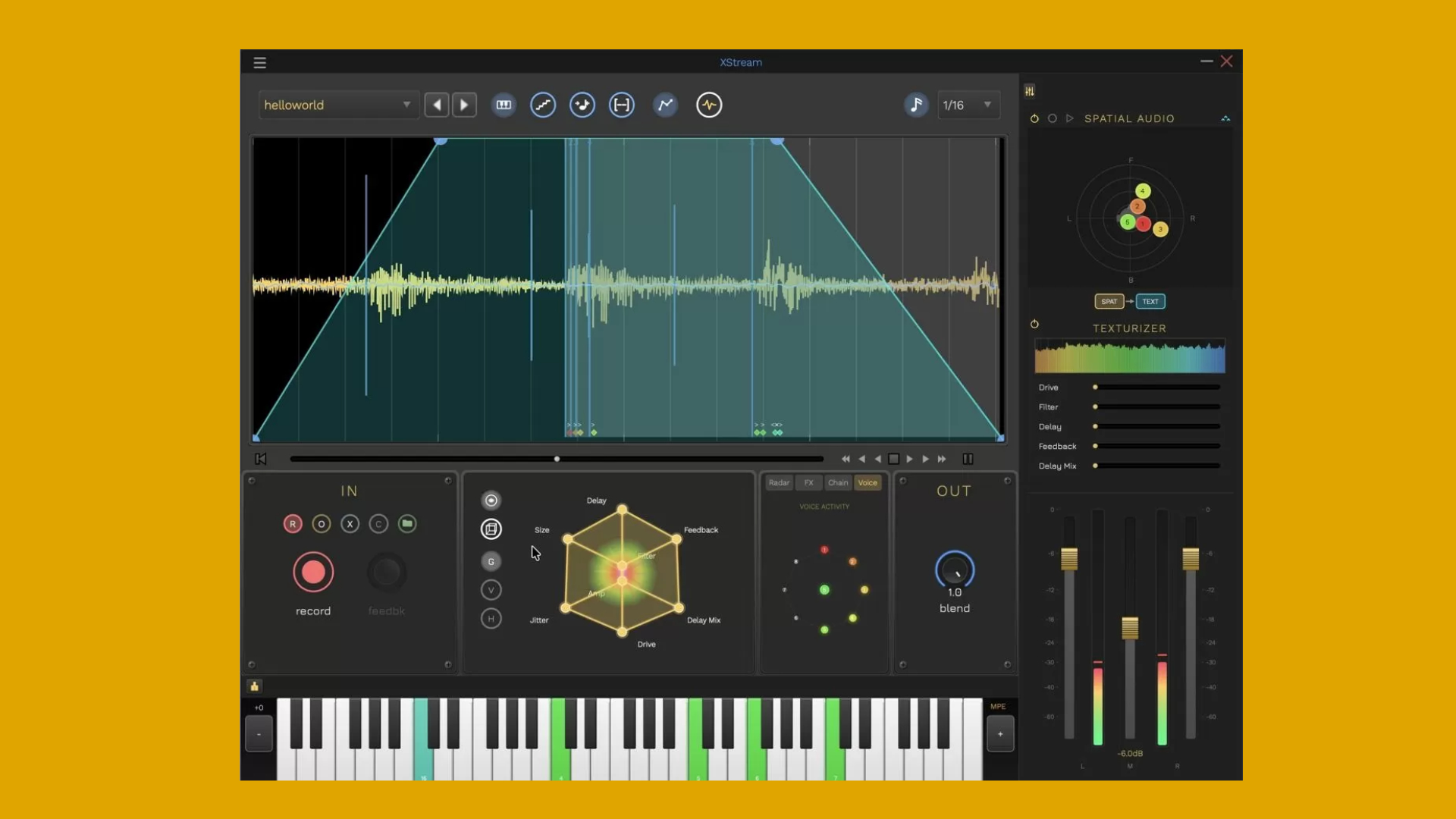Click the keyboard grid toolbar icon
This screenshot has width=1456, height=819.
click(504, 105)
